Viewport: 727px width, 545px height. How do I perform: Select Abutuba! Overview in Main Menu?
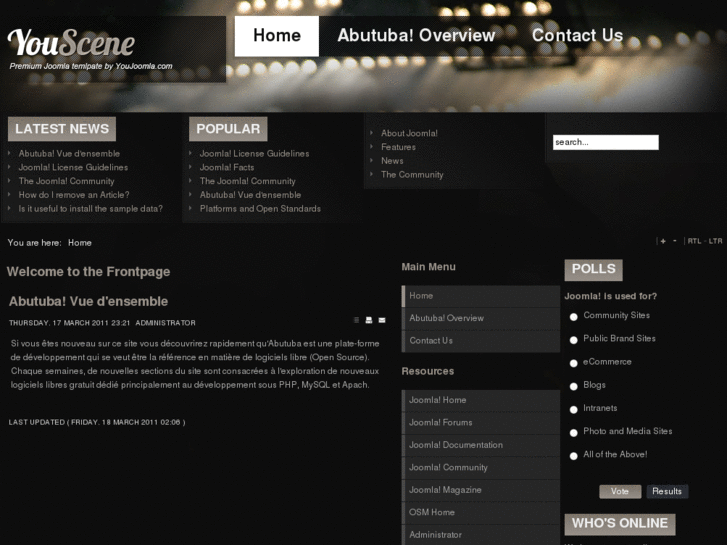(481, 318)
